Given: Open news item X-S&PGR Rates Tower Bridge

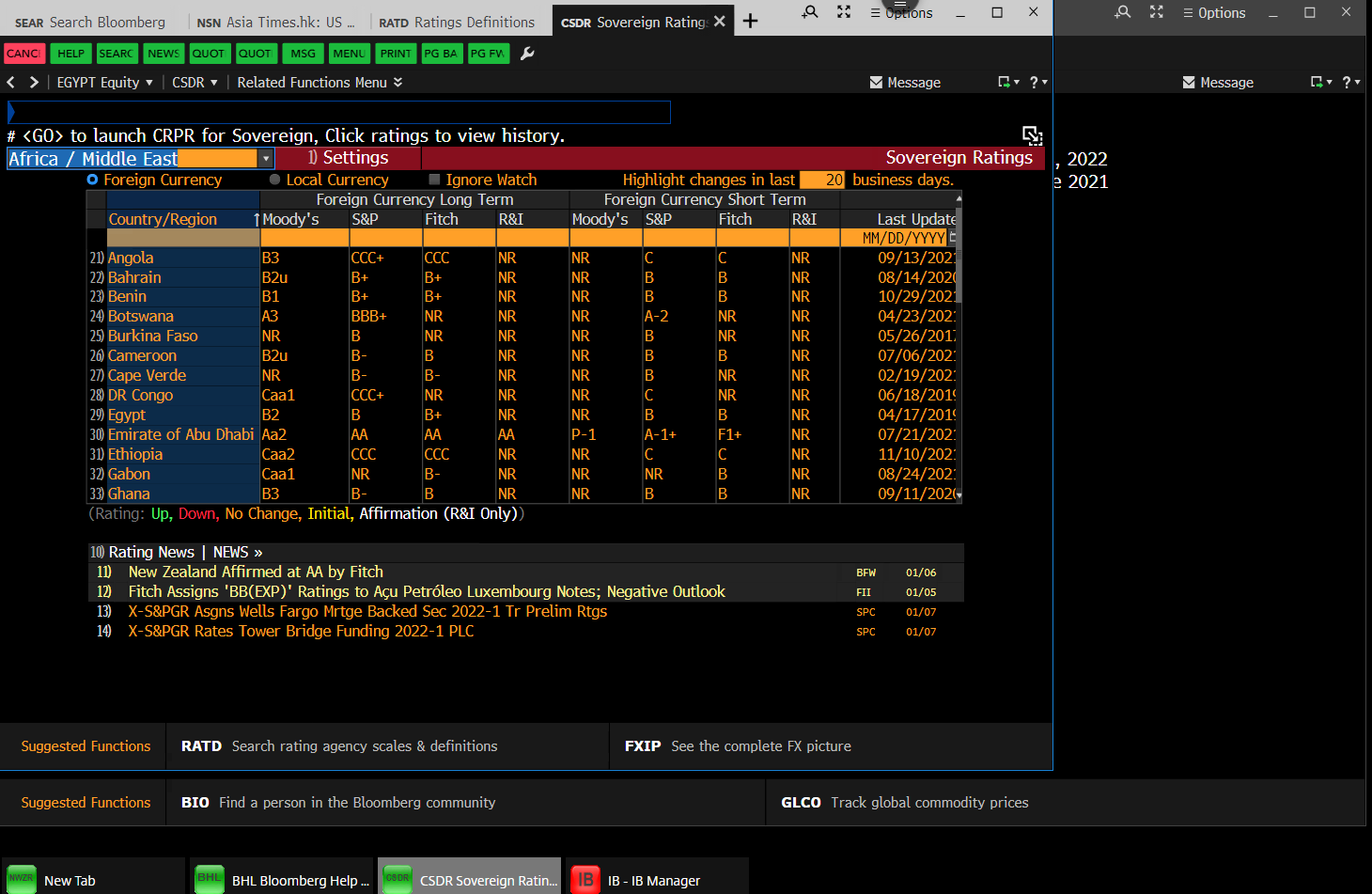Looking at the screenshot, I should [x=301, y=632].
